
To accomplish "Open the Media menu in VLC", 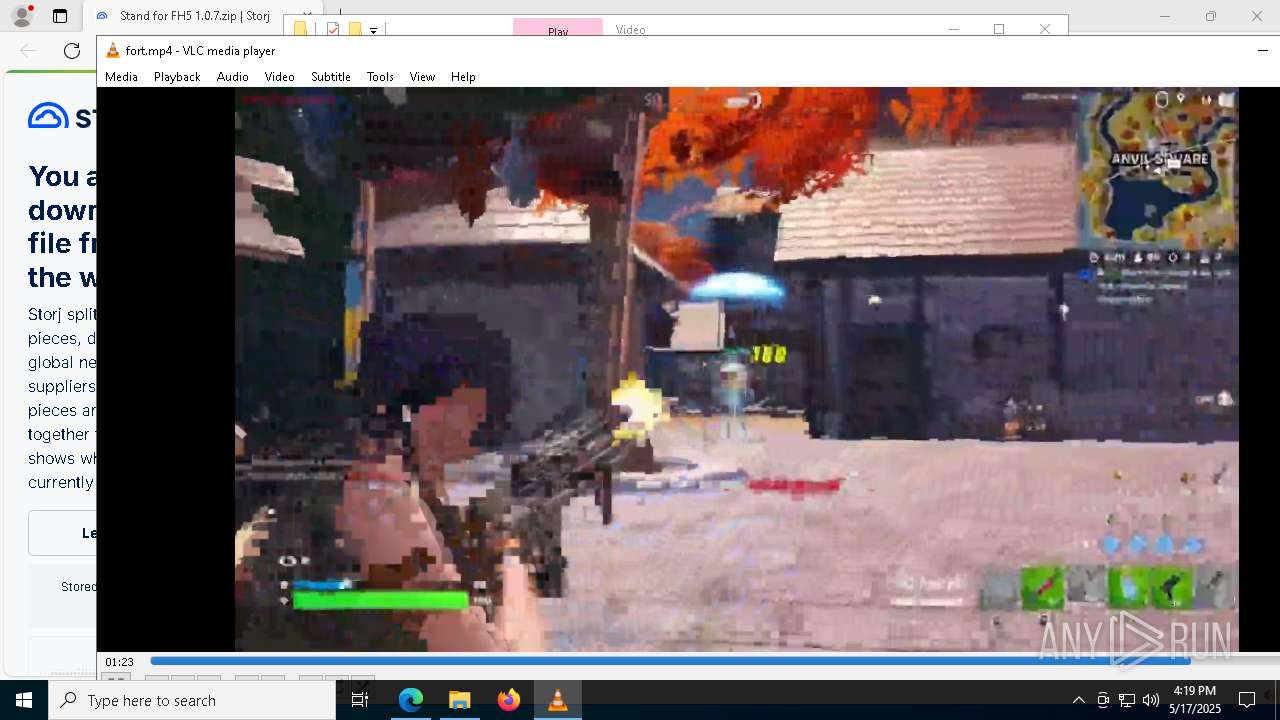I will [121, 76].
